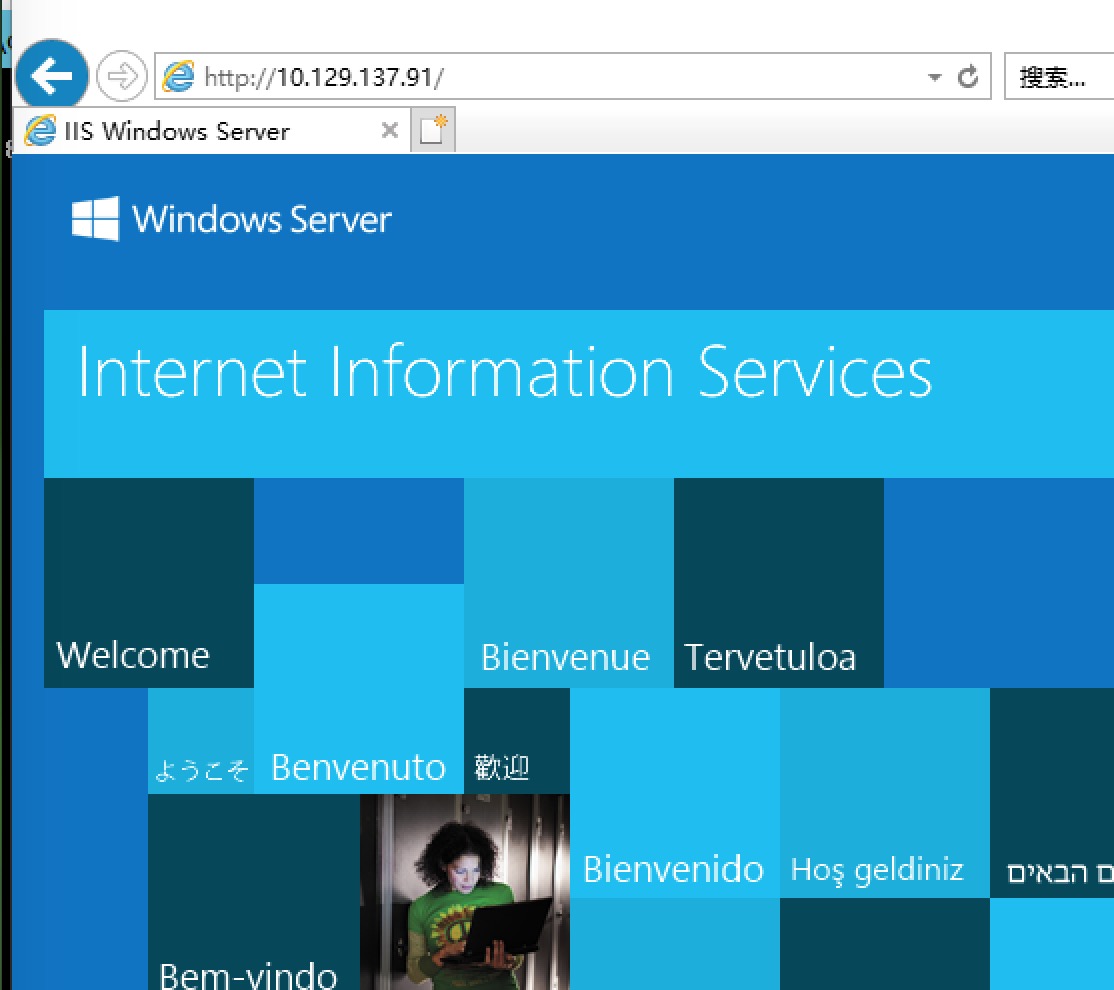The height and width of the screenshot is (990, 1114).
Task: Click the Bienvenue tile
Action: point(569,583)
